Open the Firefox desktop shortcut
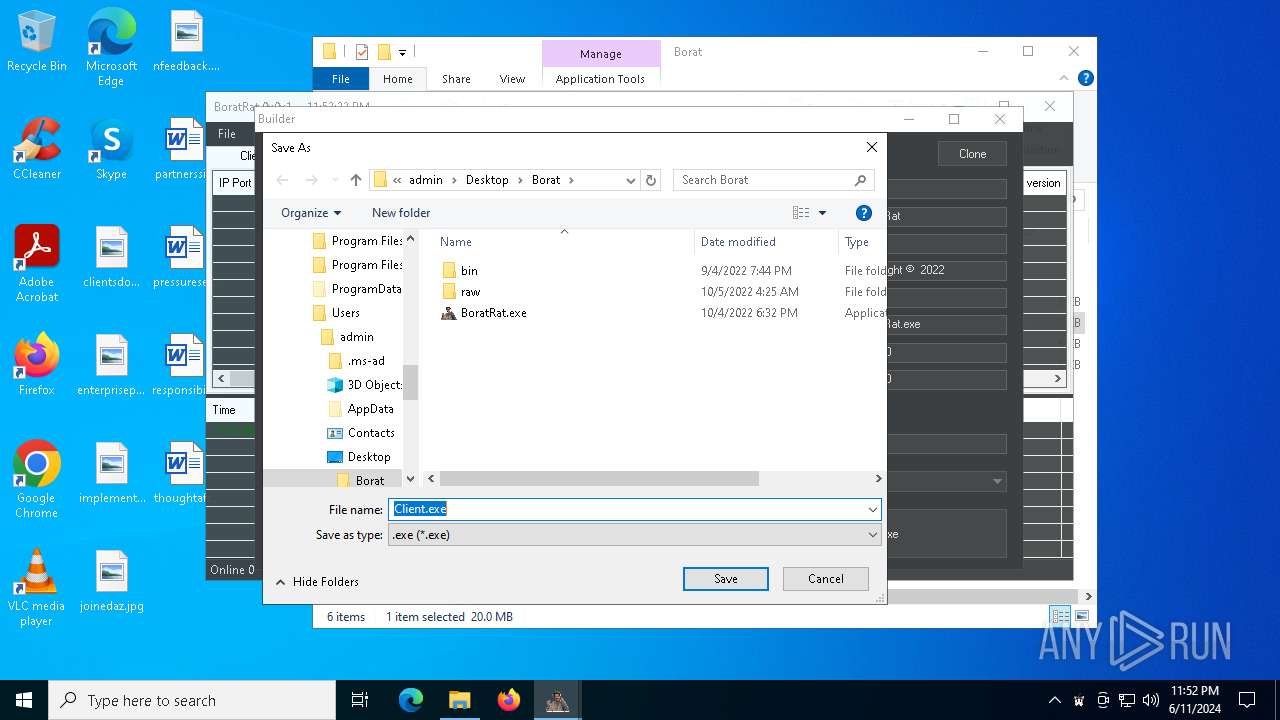 [x=37, y=365]
